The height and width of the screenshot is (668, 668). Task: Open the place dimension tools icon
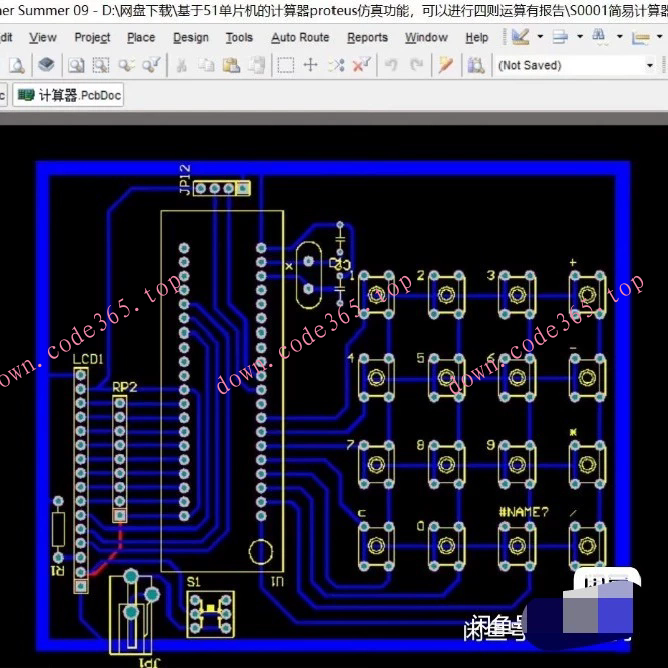tap(640, 37)
